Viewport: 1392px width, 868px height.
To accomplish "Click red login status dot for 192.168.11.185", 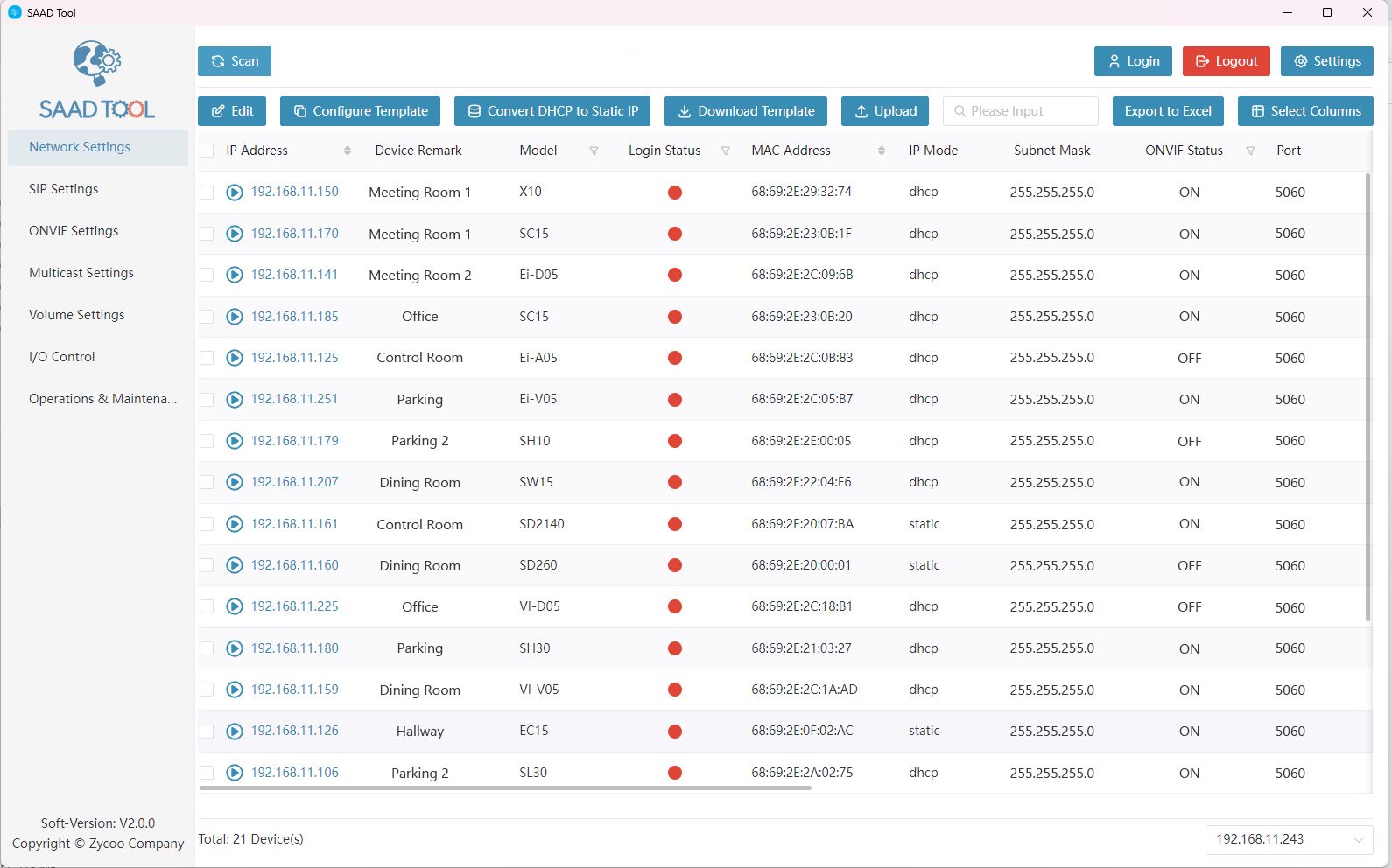I will 675,317.
